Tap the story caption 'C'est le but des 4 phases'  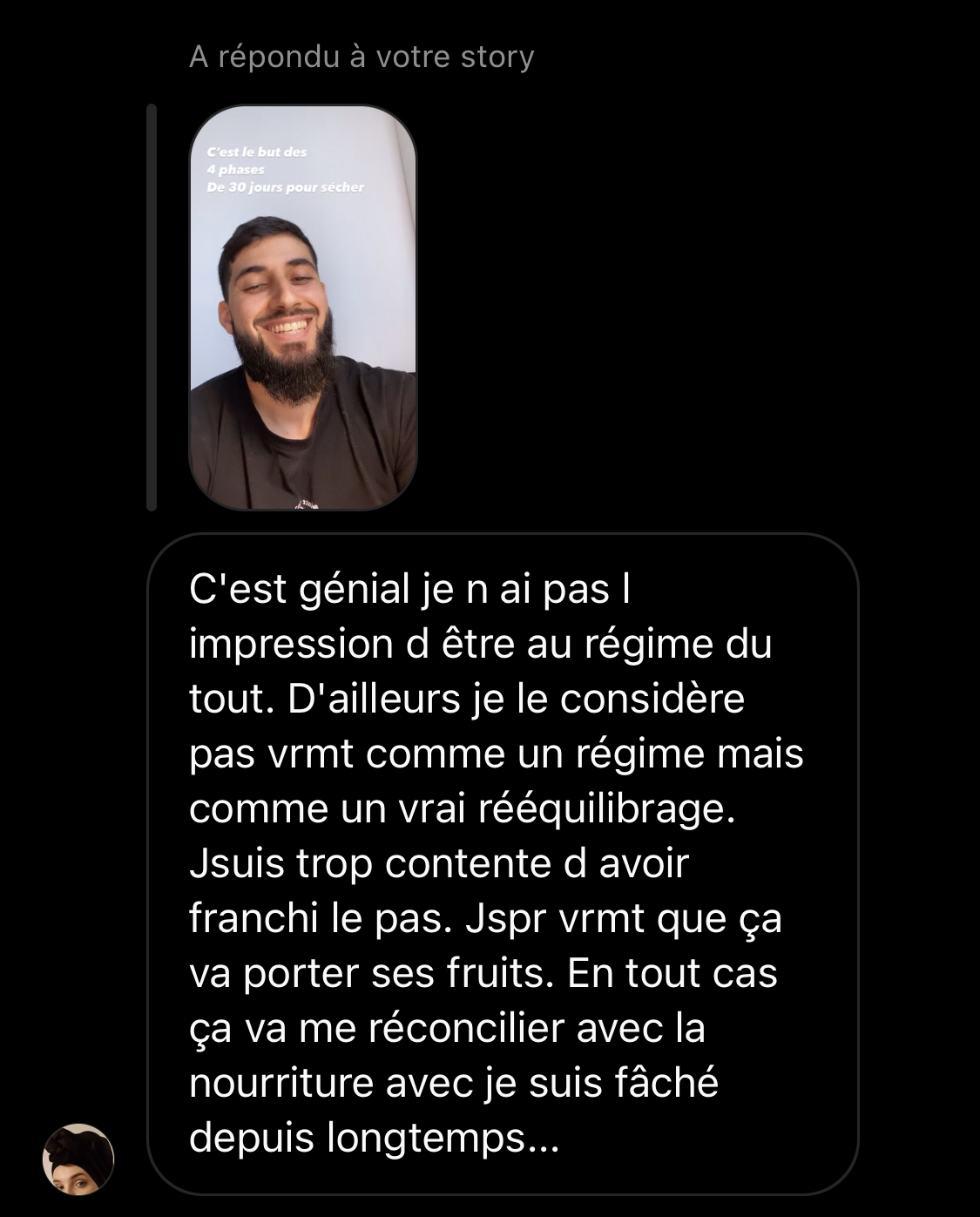(x=257, y=160)
